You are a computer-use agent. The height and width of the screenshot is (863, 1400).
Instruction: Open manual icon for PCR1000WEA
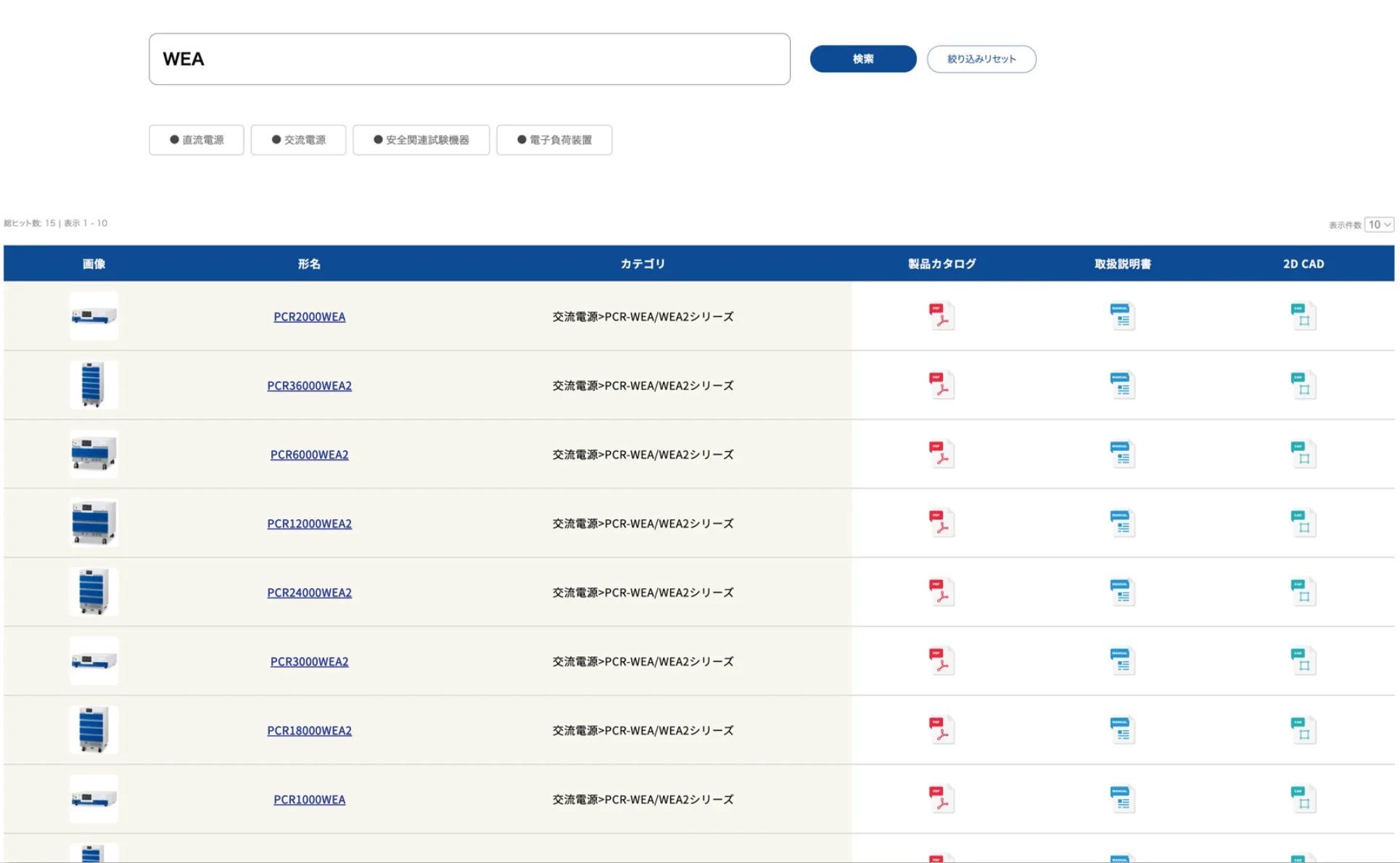tap(1122, 799)
